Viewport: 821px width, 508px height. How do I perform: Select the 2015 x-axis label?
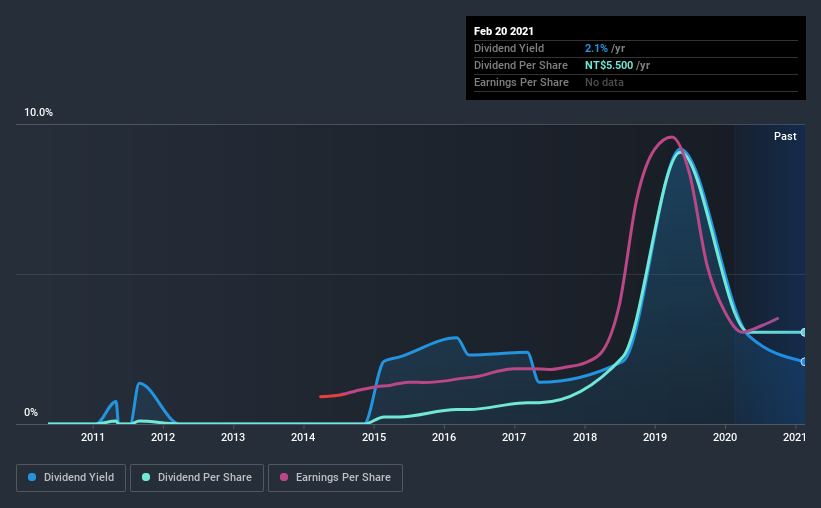[374, 437]
